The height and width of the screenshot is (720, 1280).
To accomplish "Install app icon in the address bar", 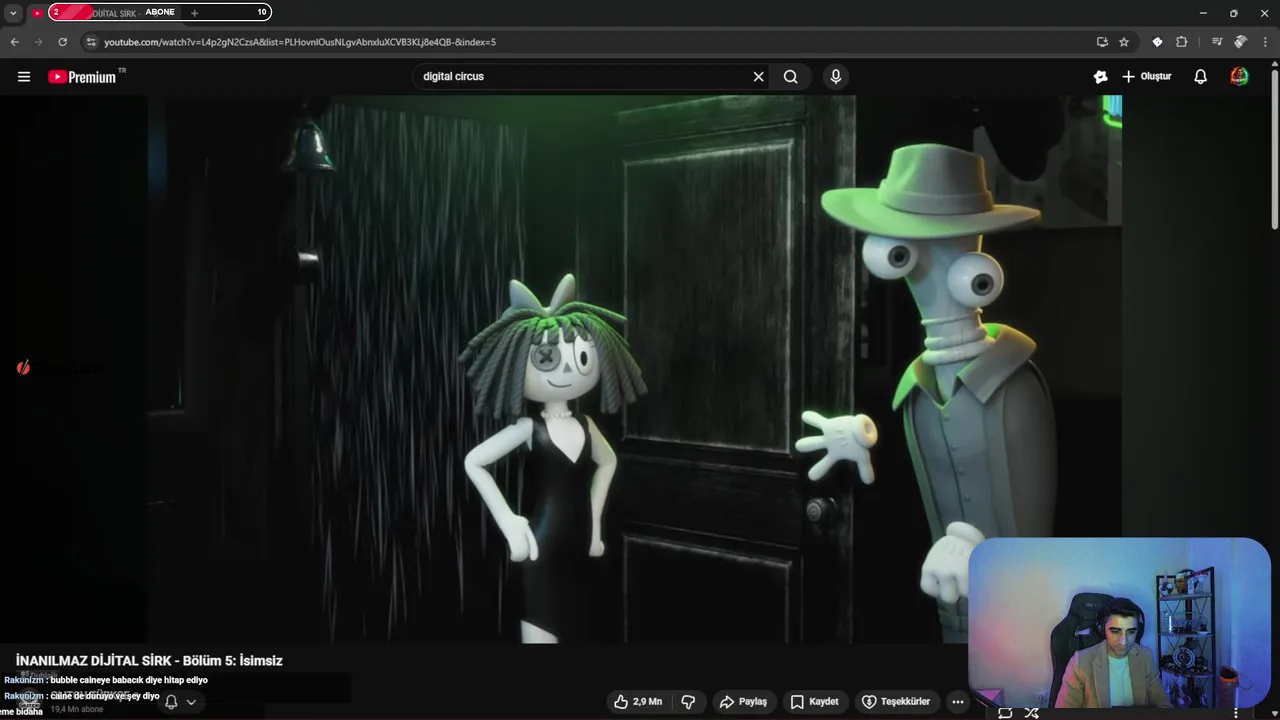I will [x=1102, y=42].
